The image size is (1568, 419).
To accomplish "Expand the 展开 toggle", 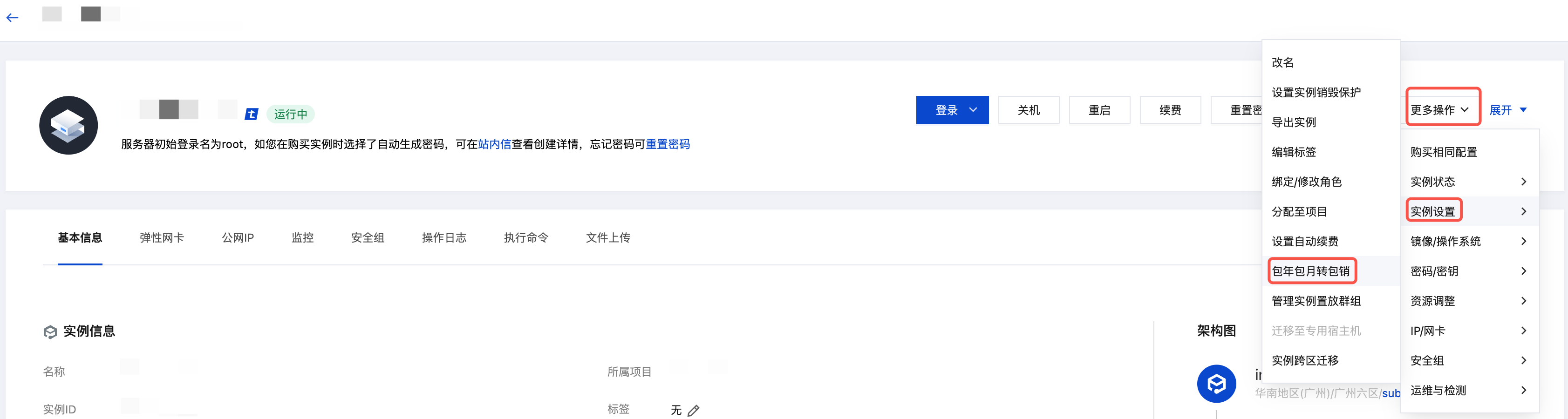I will click(x=1507, y=110).
